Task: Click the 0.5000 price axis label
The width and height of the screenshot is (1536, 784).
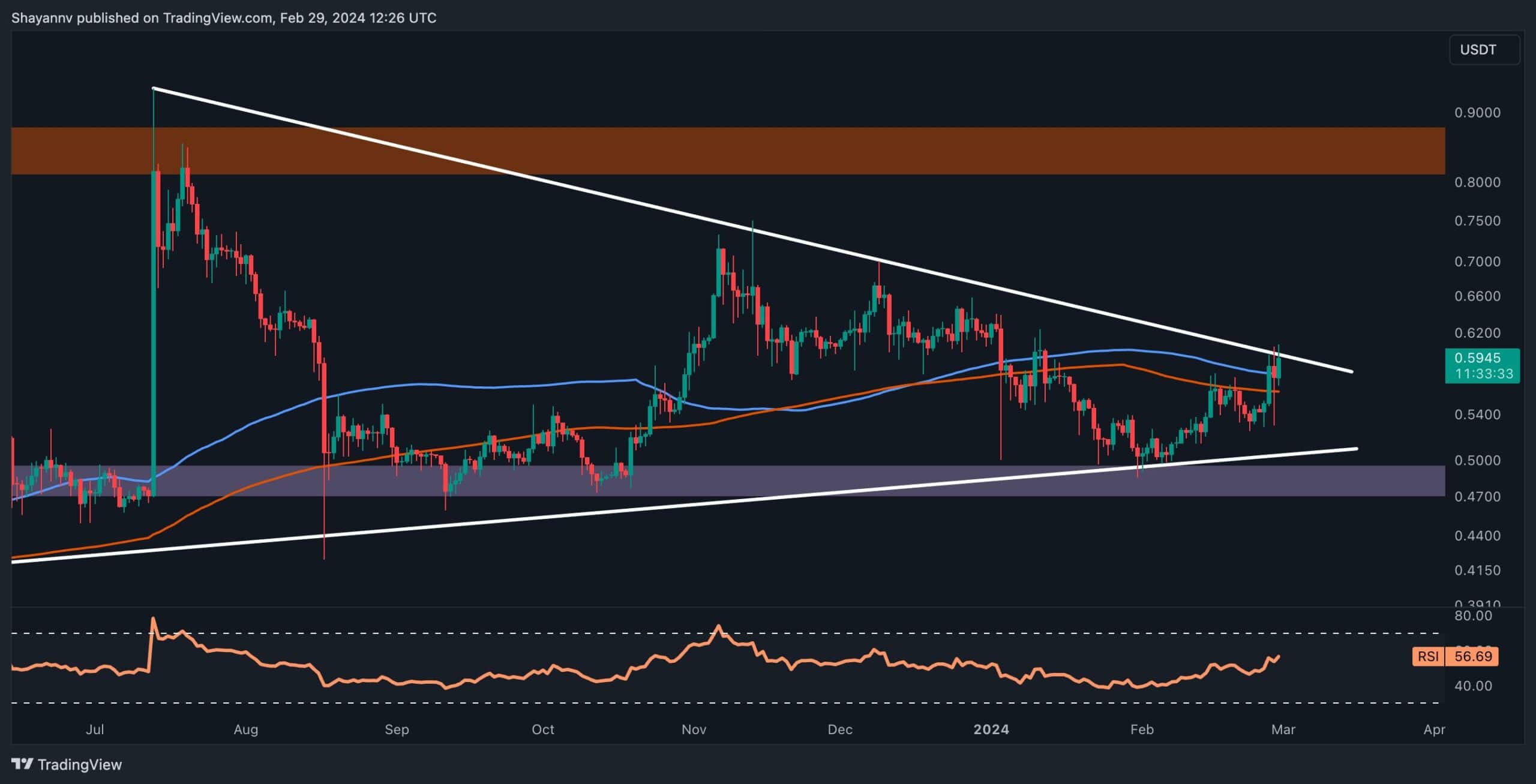Action: pos(1477,461)
